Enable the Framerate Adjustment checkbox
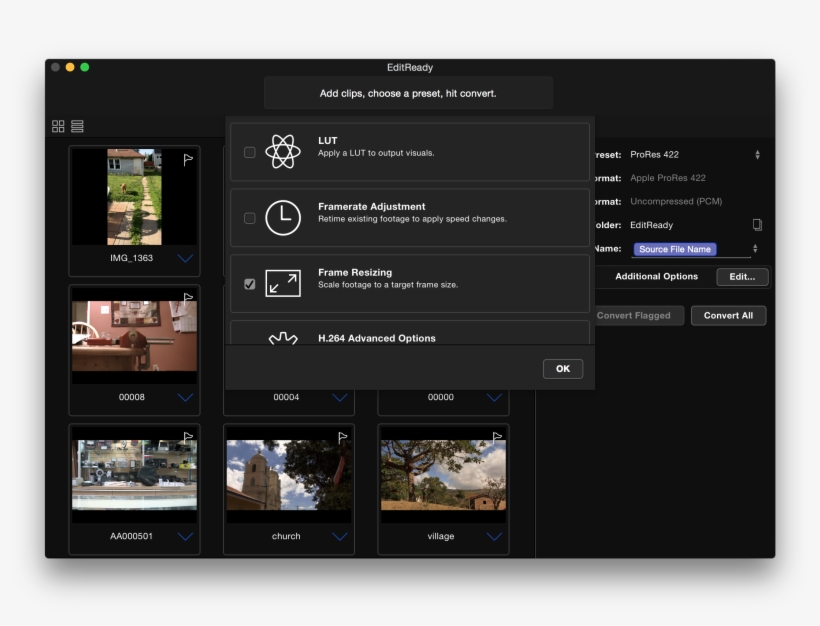The height and width of the screenshot is (626, 820). click(x=249, y=216)
